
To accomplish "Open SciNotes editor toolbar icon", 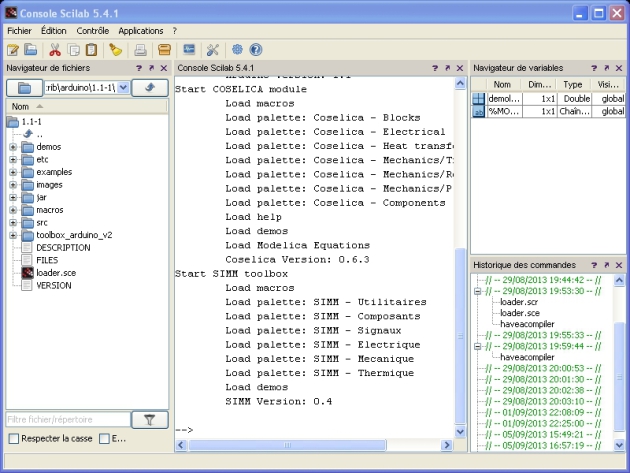I will point(13,50).
